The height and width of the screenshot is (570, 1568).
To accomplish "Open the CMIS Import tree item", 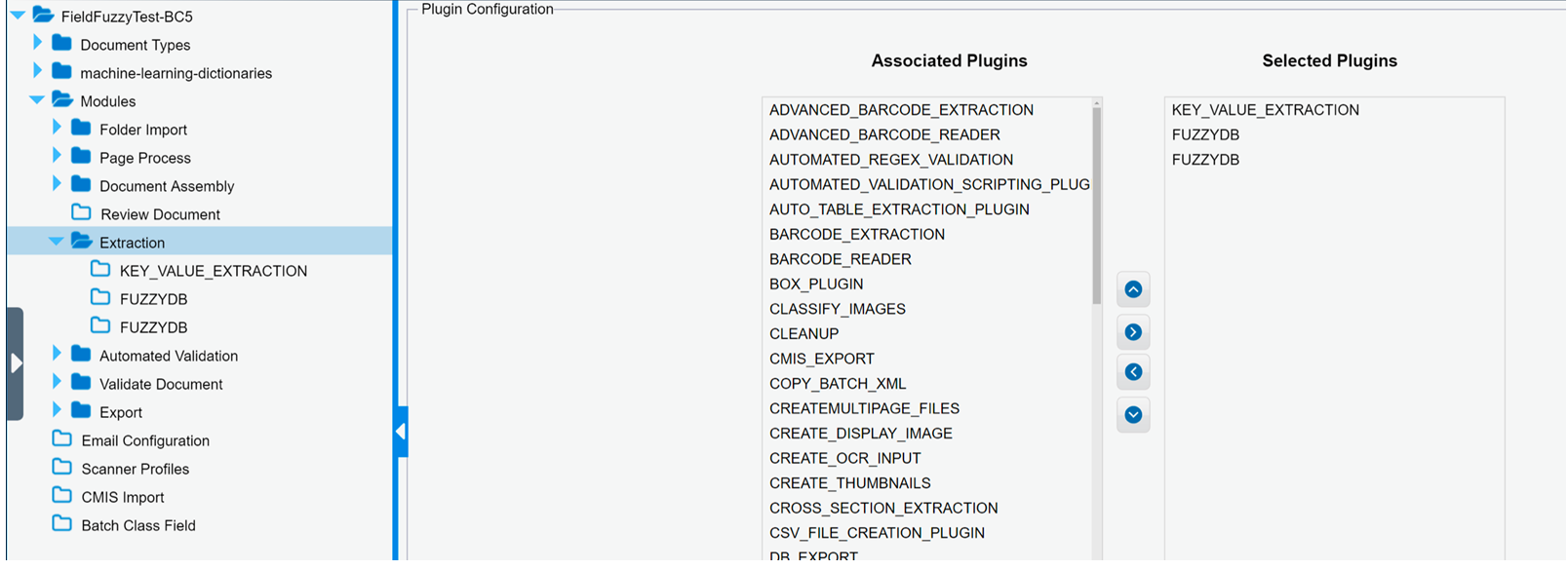I will click(x=123, y=497).
